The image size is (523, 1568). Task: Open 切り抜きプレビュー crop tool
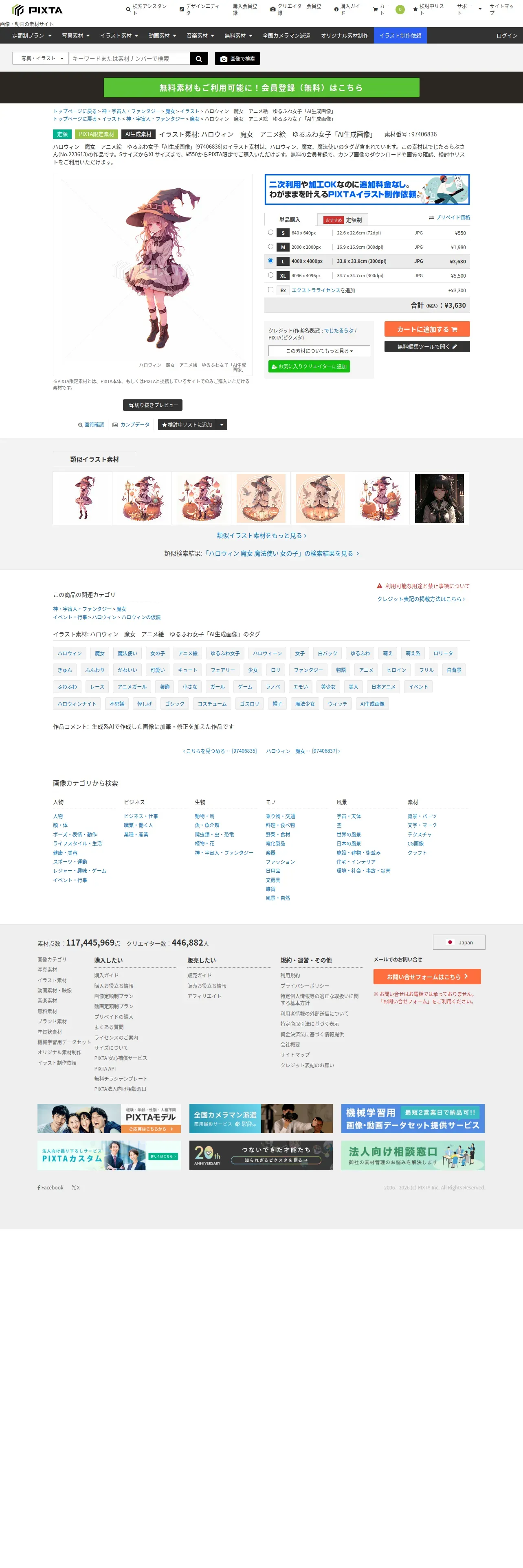tap(153, 405)
